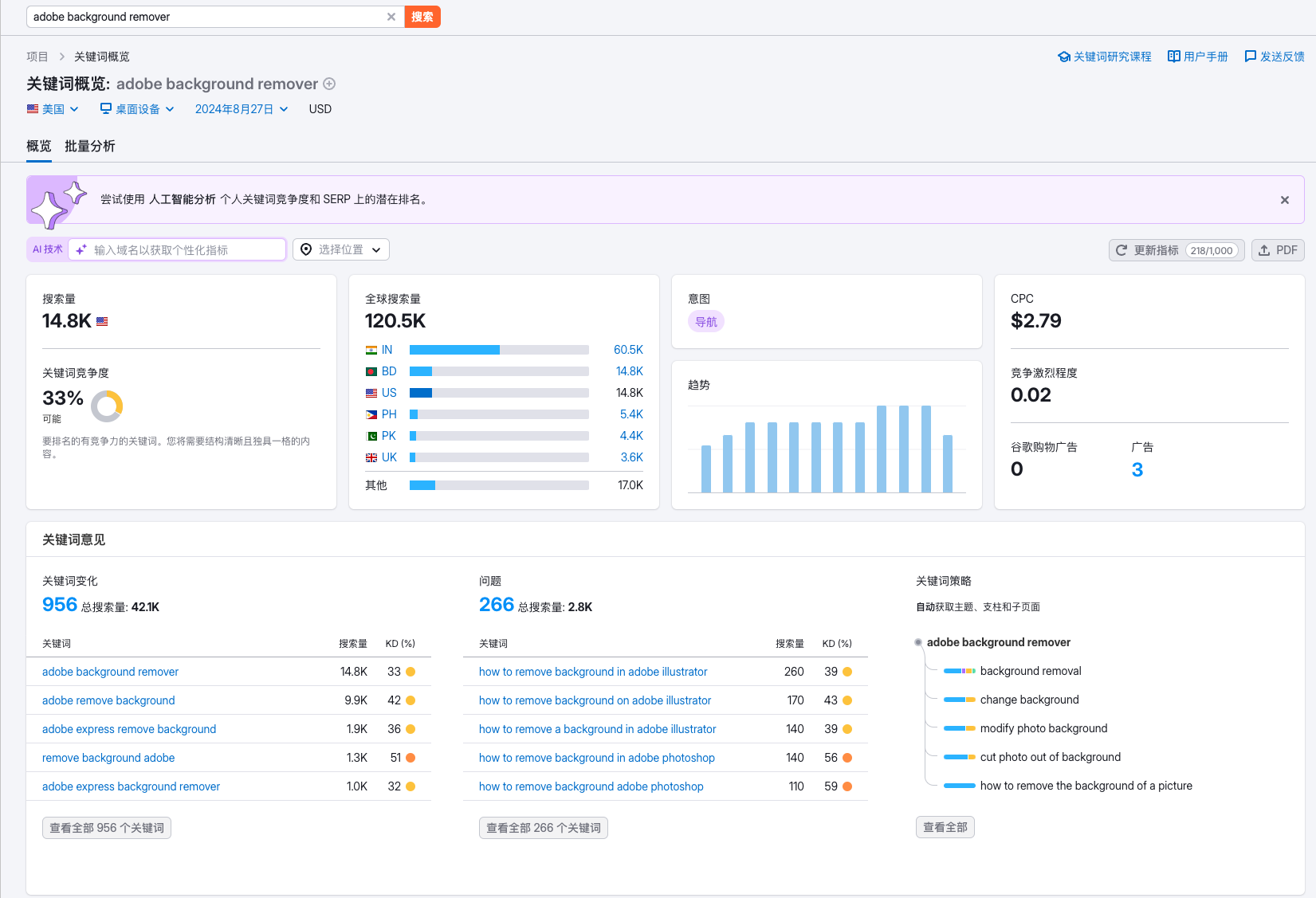Click the 关键词概览 breadcrumb
1316x898 pixels.
click(102, 57)
